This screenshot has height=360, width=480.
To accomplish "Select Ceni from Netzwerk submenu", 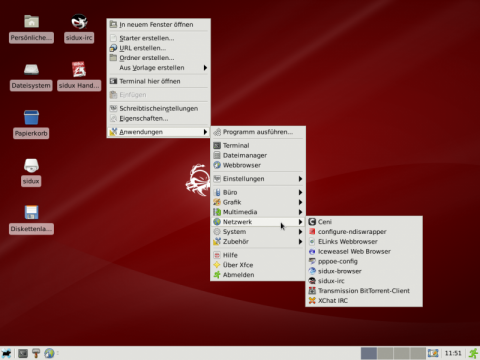I will tap(364, 222).
